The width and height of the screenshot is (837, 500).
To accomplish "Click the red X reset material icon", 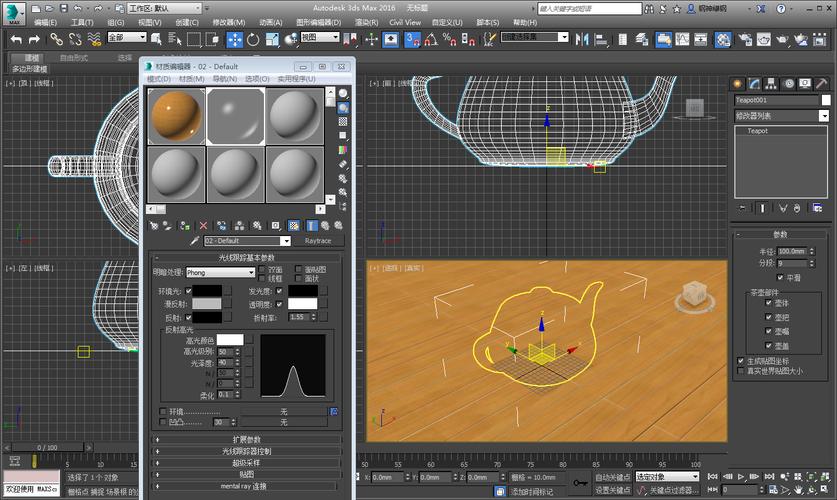I will click(204, 226).
